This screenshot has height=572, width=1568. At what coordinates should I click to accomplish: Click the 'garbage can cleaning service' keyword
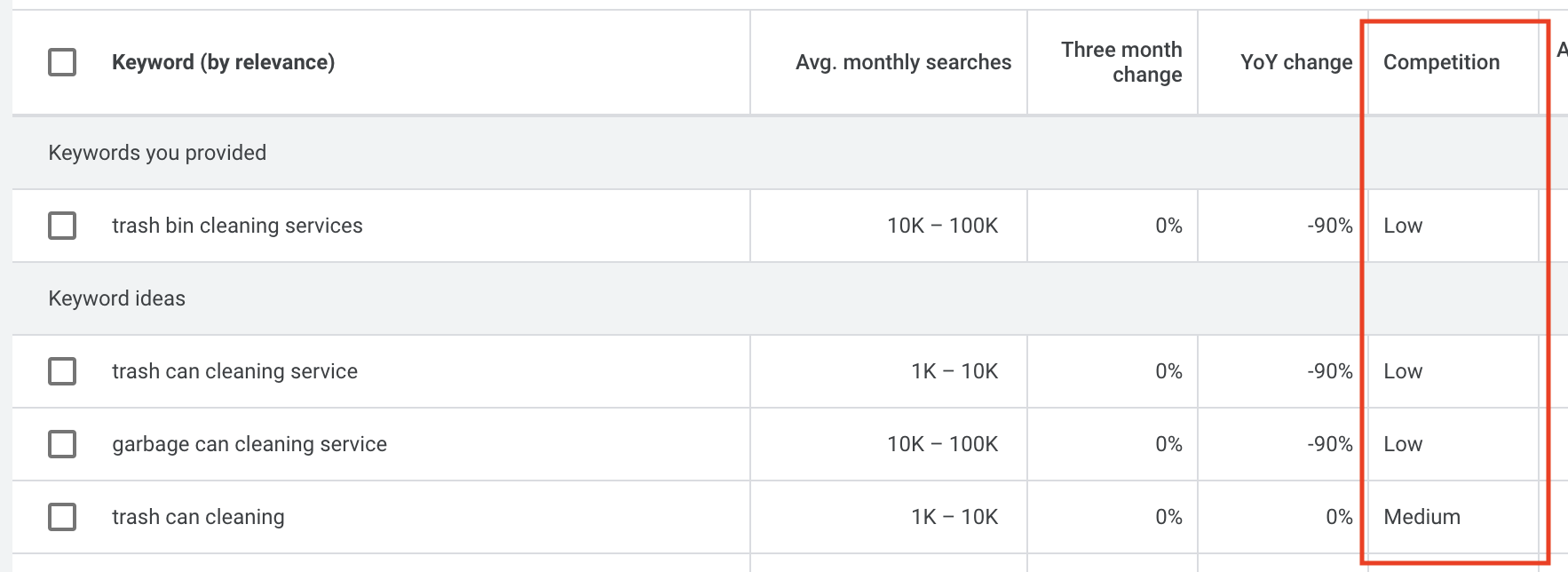tap(249, 444)
